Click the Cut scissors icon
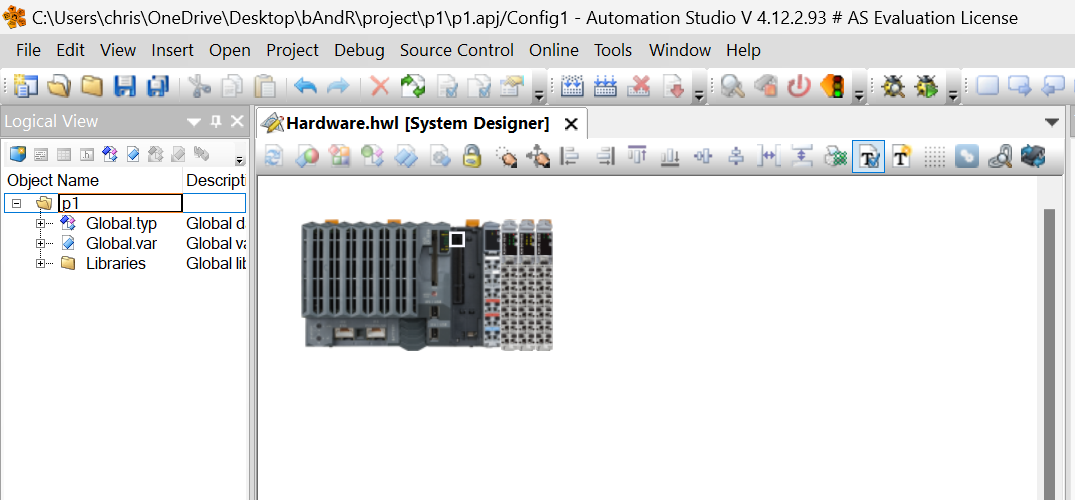This screenshot has width=1075, height=500. pos(200,86)
